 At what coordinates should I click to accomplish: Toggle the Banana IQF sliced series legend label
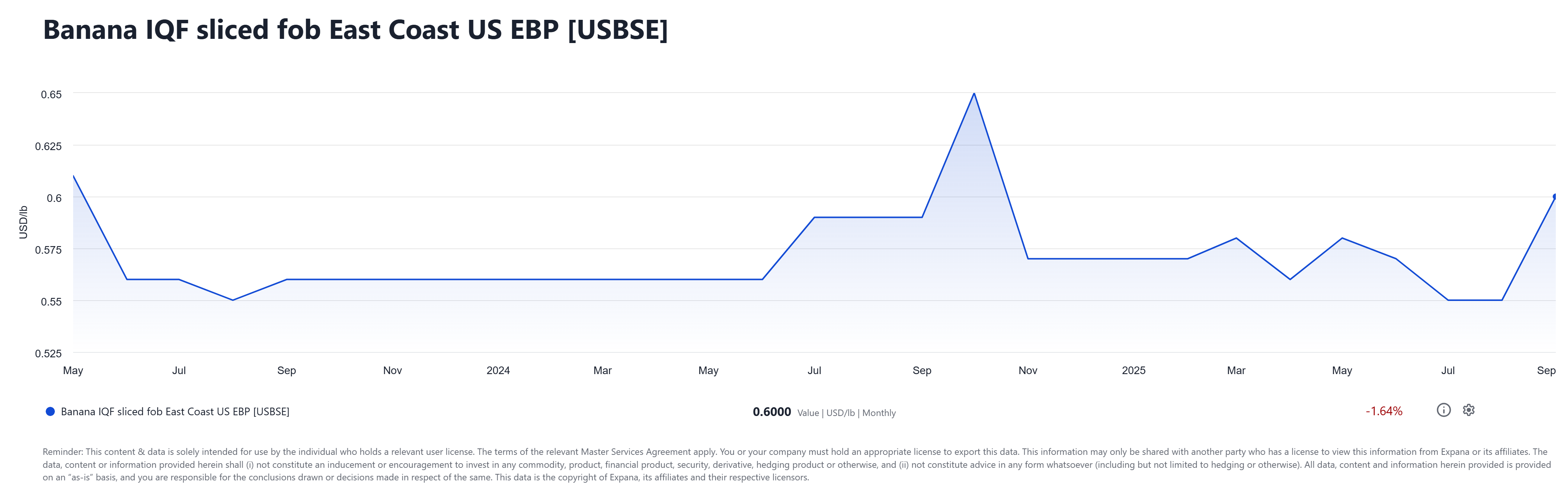coord(175,412)
